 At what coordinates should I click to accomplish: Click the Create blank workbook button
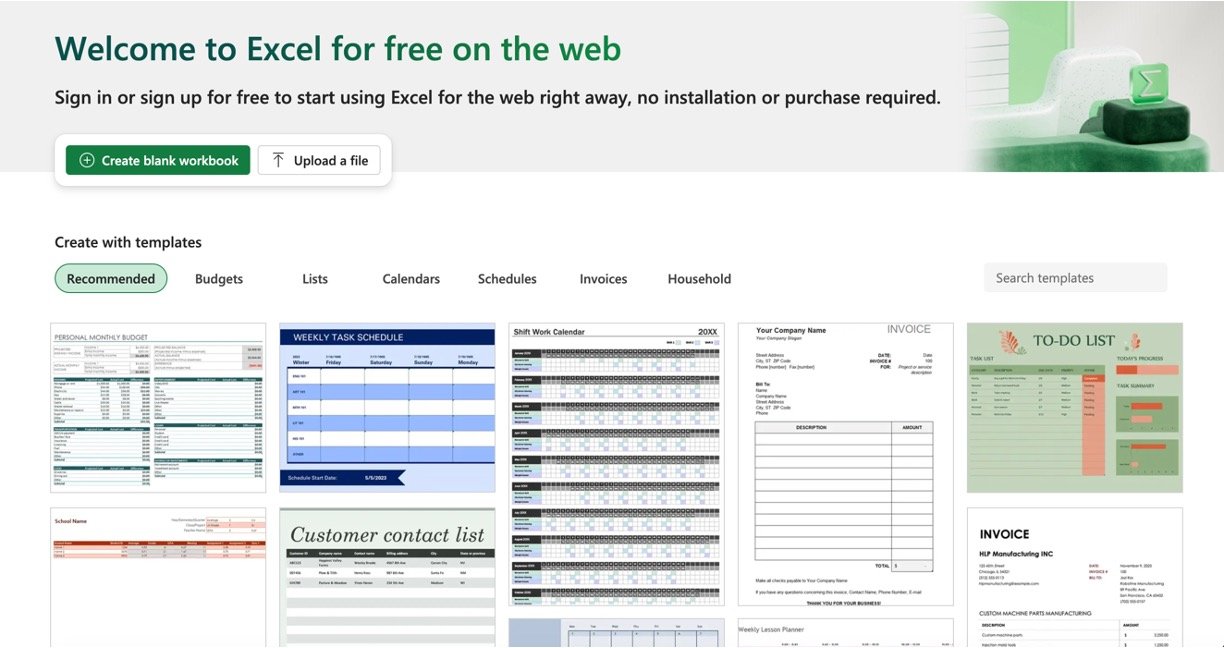click(158, 160)
